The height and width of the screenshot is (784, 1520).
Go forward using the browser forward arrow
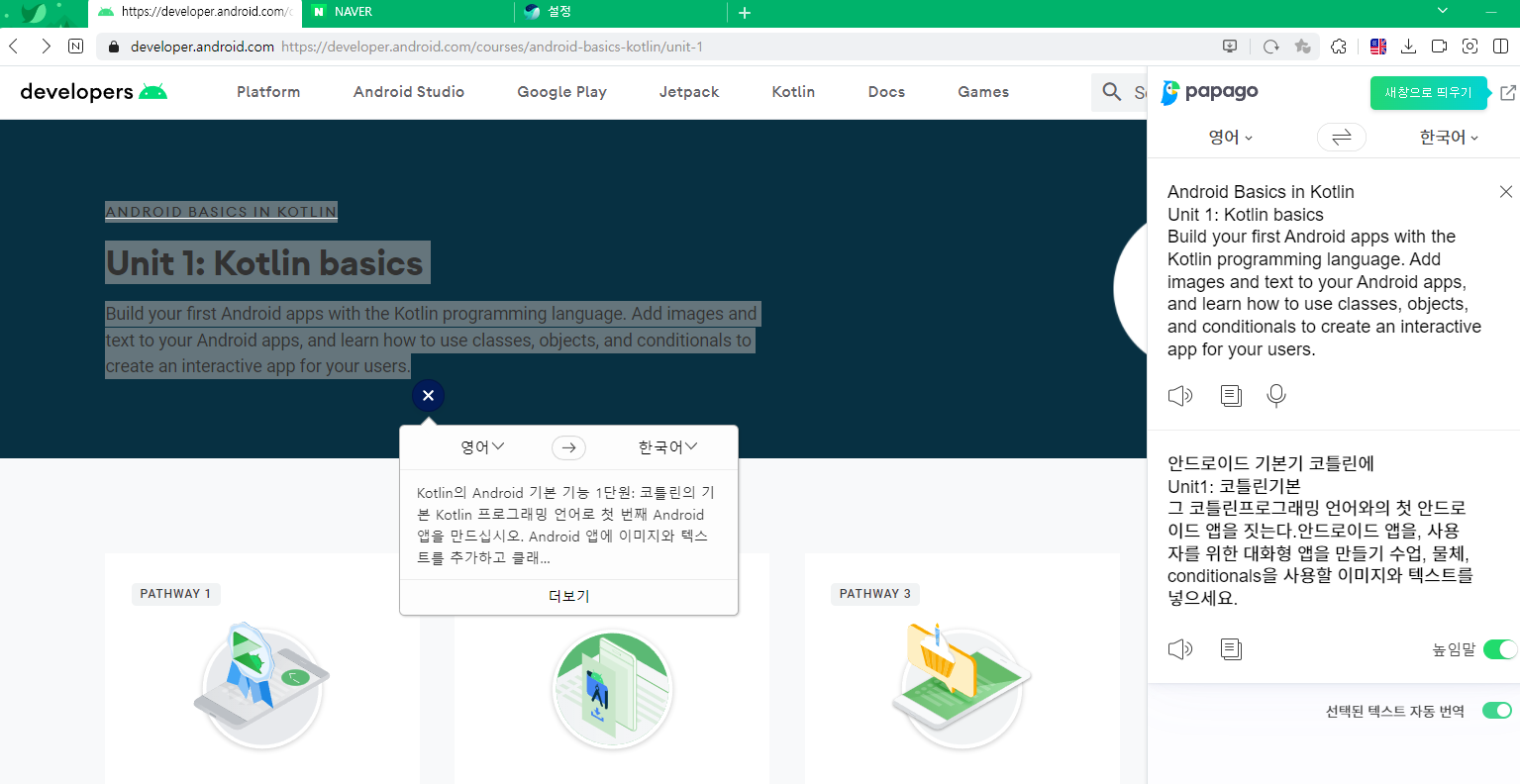click(x=46, y=47)
